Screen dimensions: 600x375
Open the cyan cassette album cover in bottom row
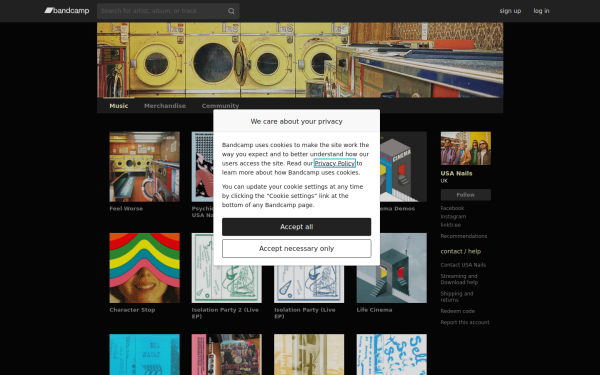point(145,354)
